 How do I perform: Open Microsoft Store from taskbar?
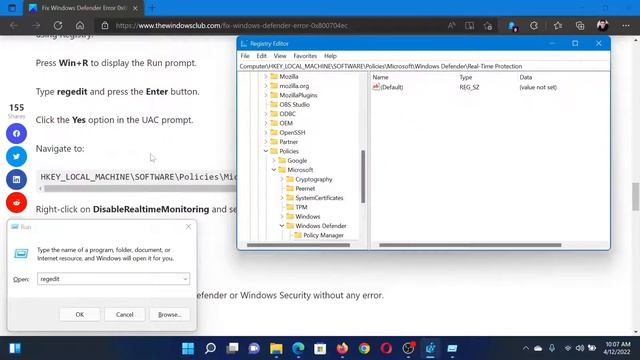[x=320, y=348]
